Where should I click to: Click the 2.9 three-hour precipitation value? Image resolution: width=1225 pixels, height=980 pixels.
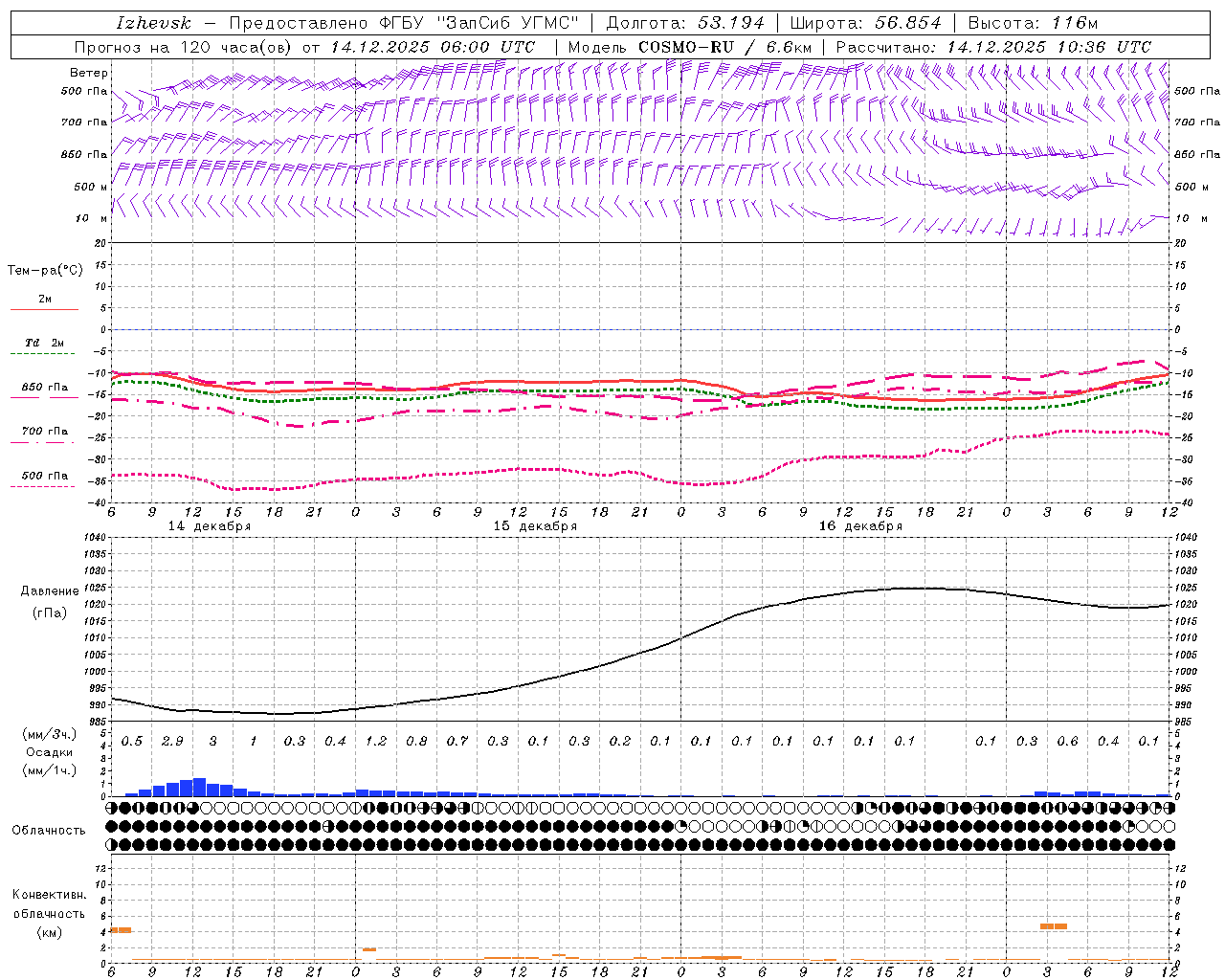pos(172,741)
